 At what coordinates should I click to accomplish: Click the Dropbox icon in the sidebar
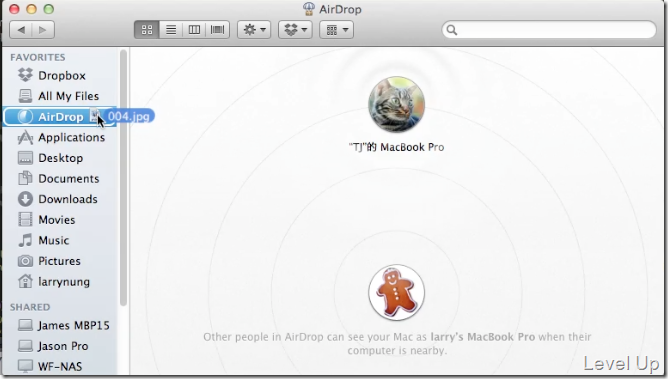pos(25,75)
